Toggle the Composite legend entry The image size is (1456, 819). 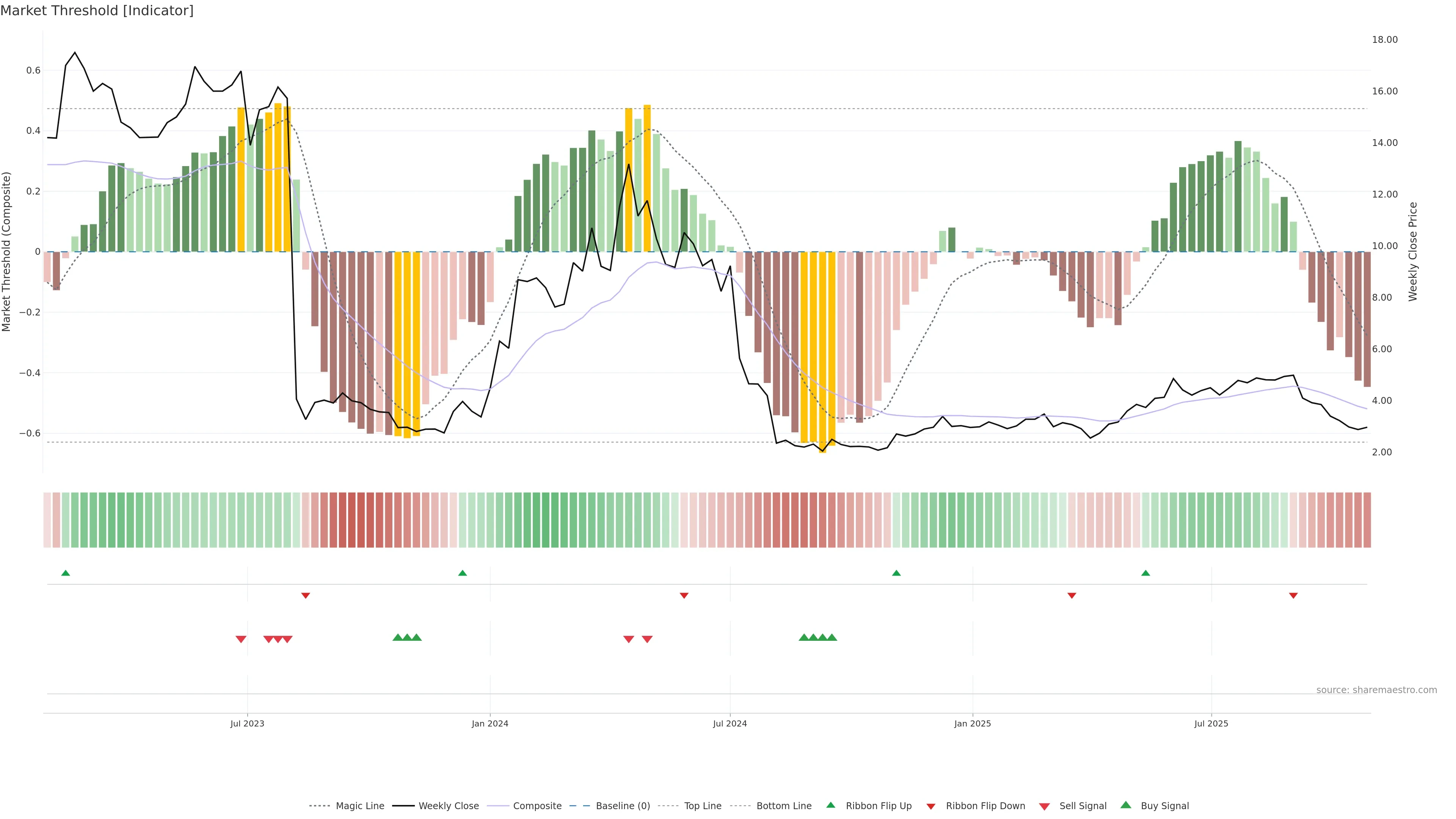(x=537, y=806)
